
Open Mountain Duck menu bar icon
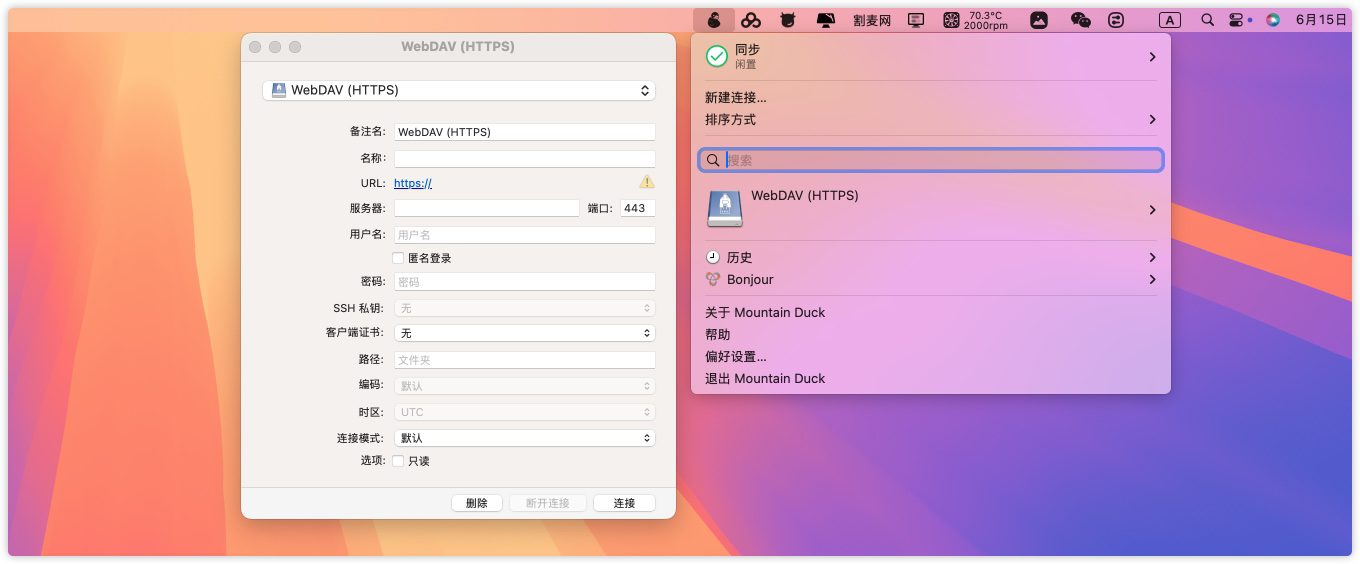(x=713, y=20)
